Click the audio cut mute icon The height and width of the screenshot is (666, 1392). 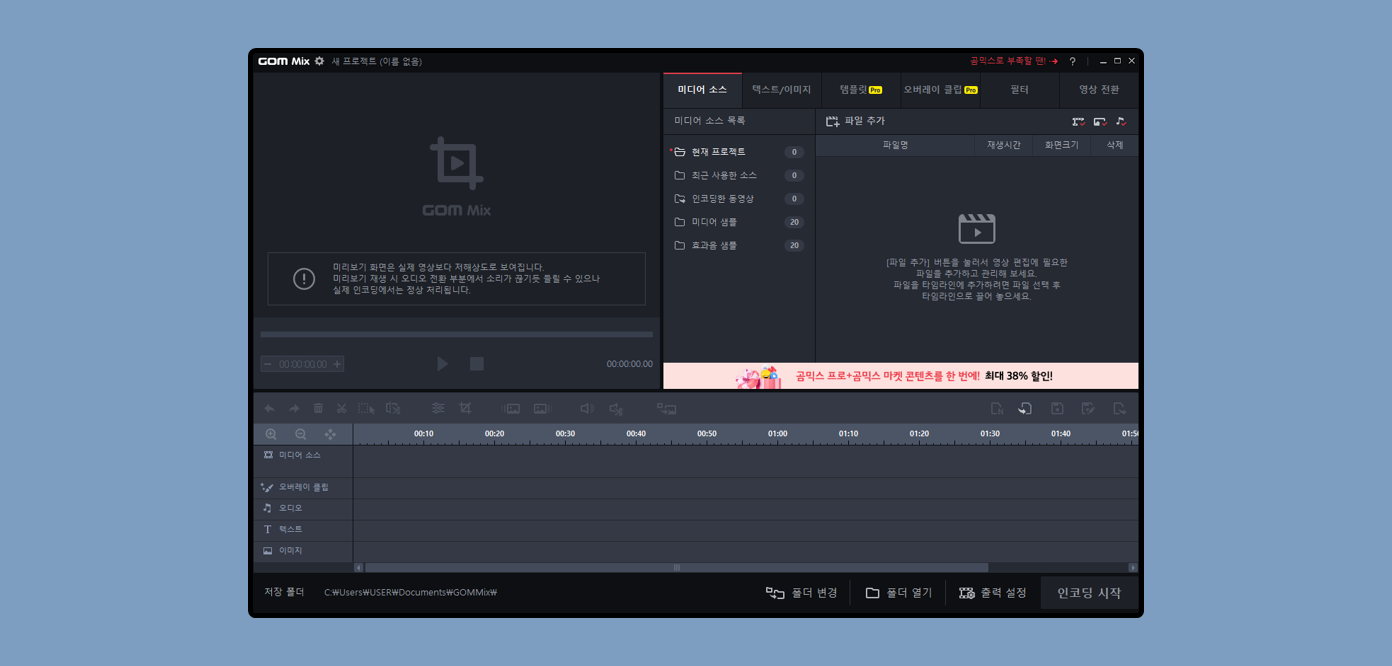coord(616,408)
